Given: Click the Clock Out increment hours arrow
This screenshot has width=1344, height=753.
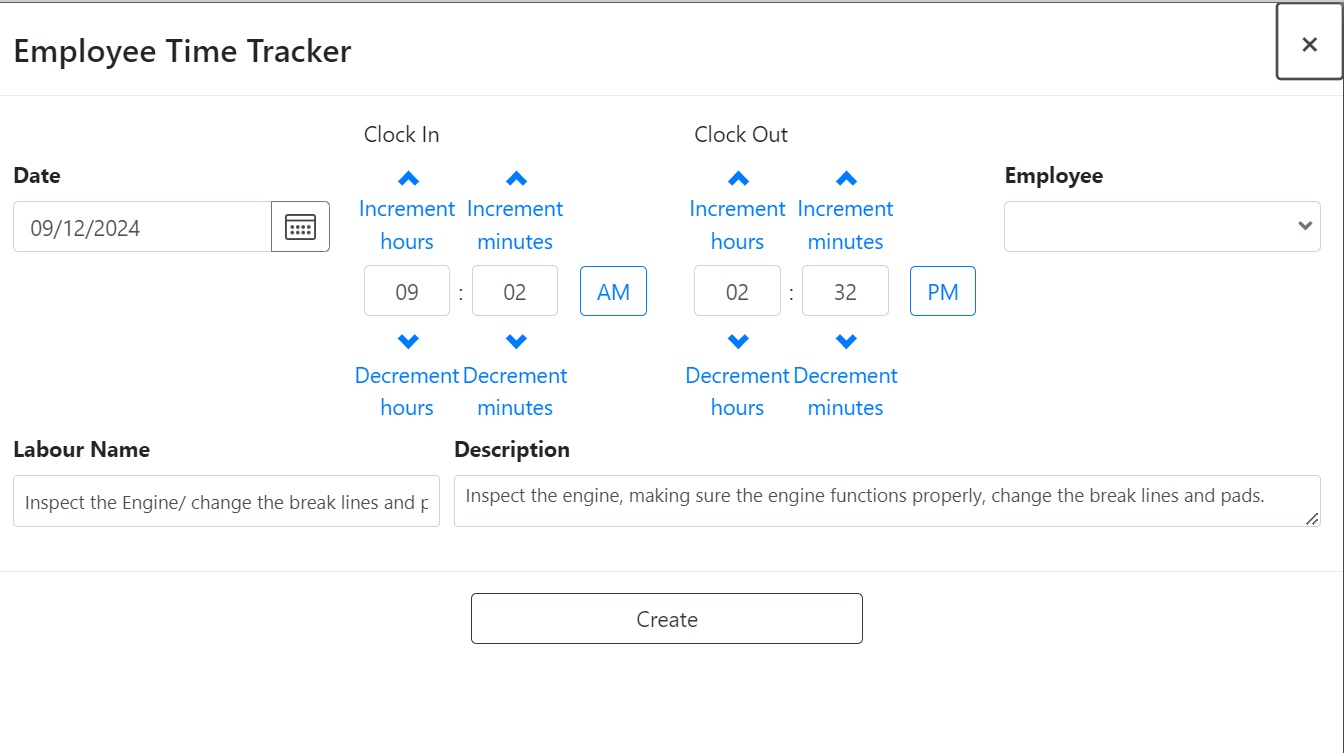Looking at the screenshot, I should [737, 177].
